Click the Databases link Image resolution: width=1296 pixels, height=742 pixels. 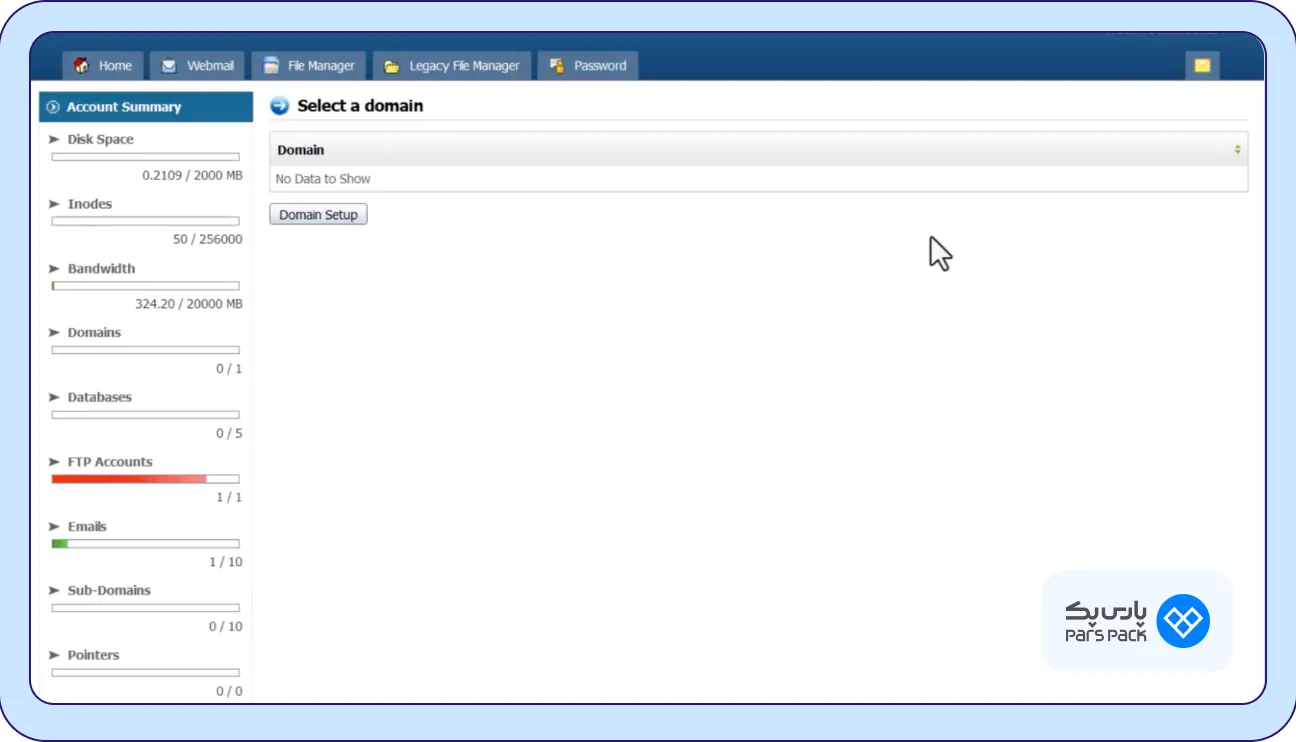99,398
